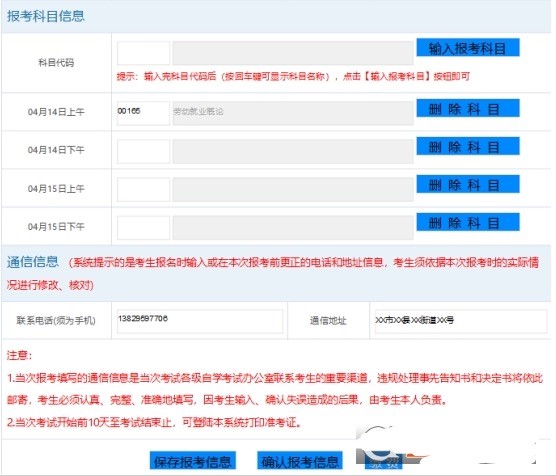The height and width of the screenshot is (476, 556).
Task: Focus the 04月14日下午 code field
Action: click(143, 151)
